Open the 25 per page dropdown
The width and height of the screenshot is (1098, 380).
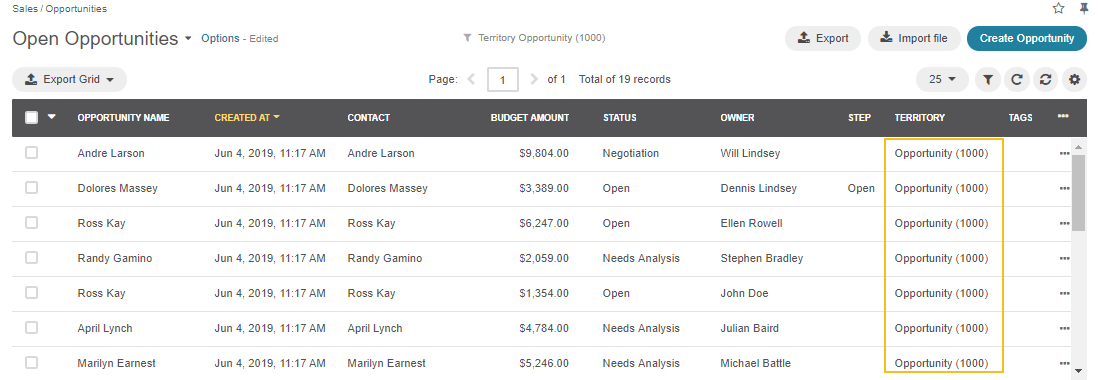(x=943, y=80)
